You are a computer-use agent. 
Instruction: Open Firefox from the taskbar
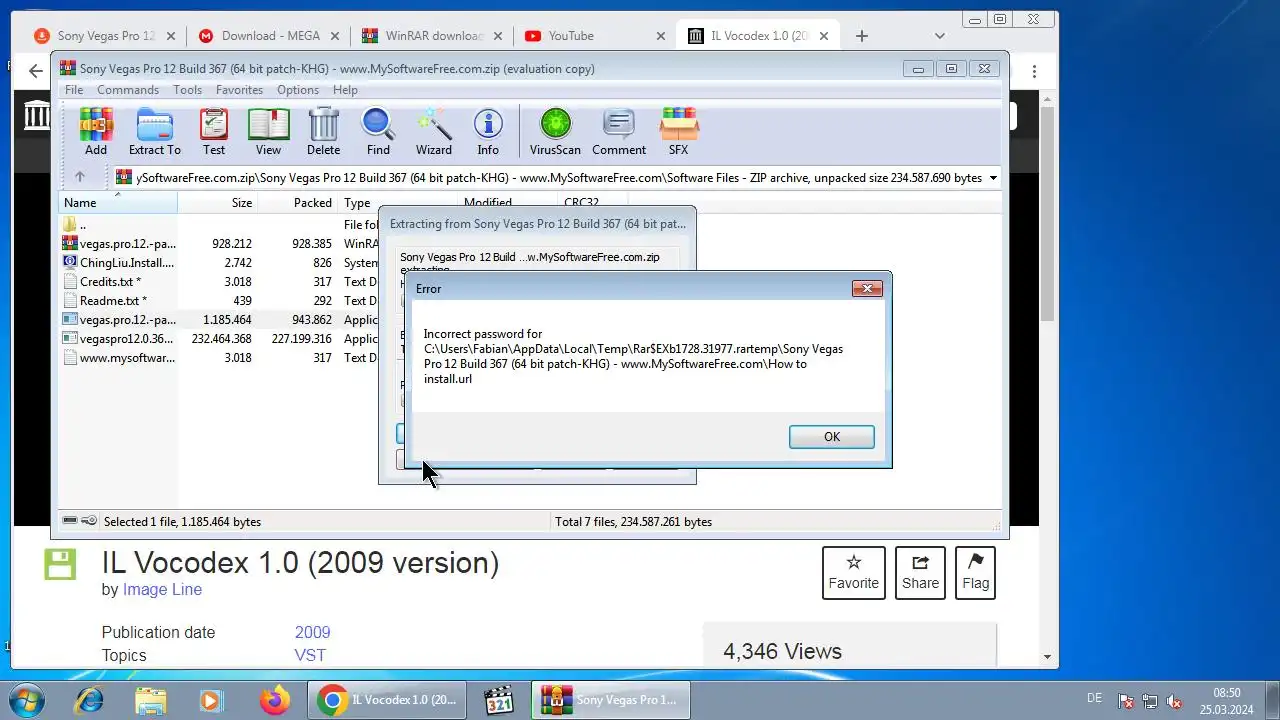[x=275, y=700]
